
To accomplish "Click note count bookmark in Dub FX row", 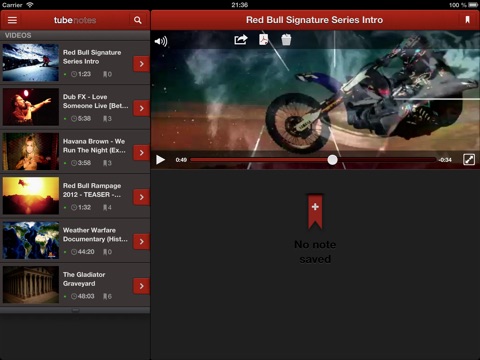I will 107,118.
